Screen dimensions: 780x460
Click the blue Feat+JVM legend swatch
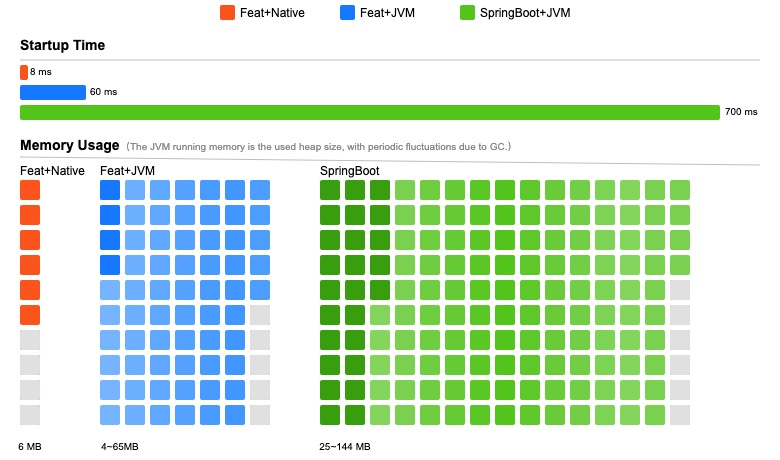[347, 13]
